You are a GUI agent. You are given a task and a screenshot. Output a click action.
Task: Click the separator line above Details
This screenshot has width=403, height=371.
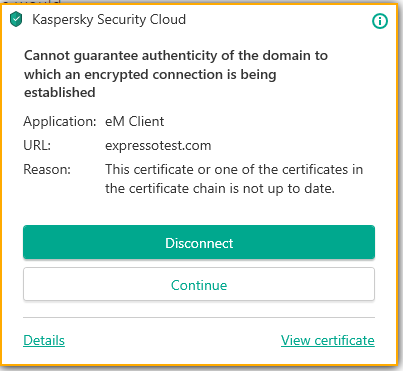click(x=199, y=317)
